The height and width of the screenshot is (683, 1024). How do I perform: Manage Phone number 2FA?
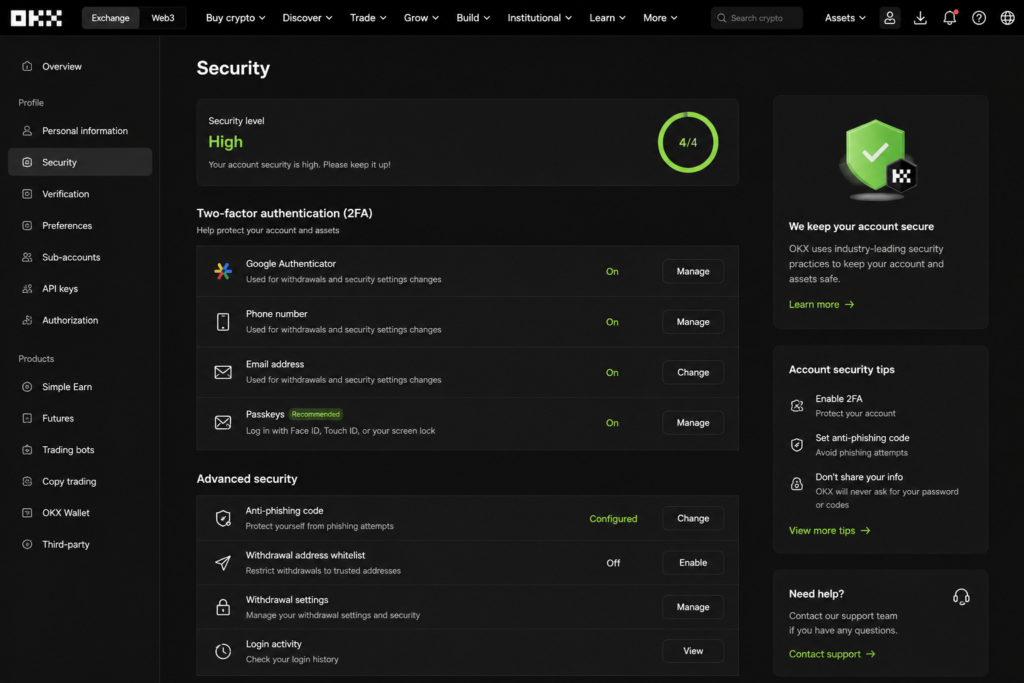click(x=693, y=322)
